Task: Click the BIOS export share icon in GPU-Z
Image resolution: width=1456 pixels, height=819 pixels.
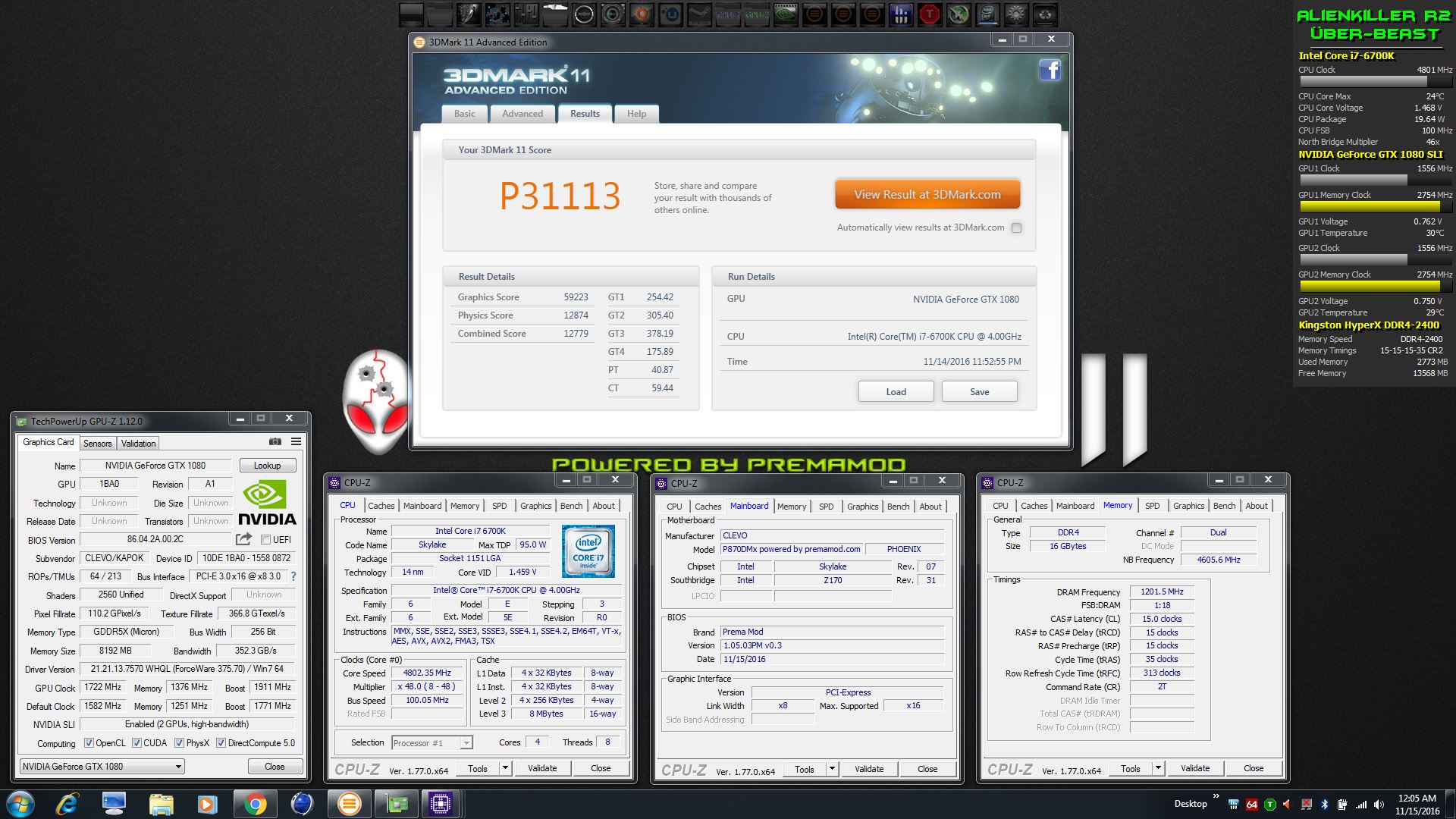Action: [x=243, y=539]
